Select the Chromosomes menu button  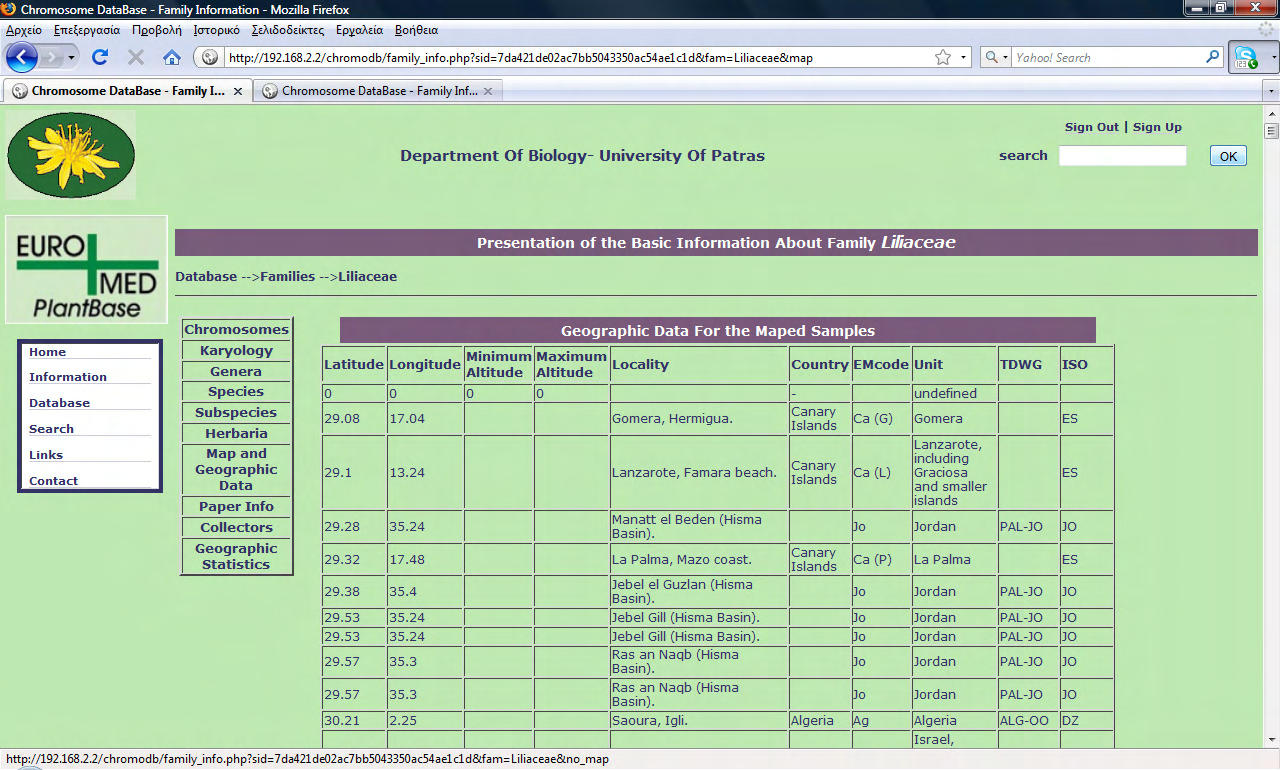pos(236,330)
